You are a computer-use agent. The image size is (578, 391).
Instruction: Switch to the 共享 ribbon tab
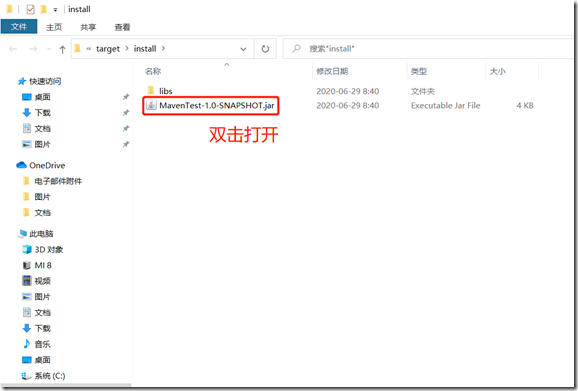pos(88,27)
